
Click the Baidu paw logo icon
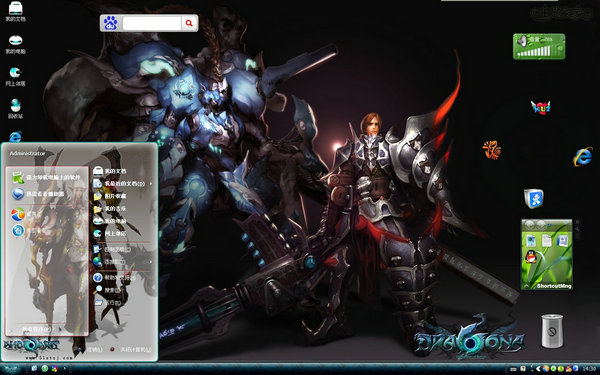(111, 23)
